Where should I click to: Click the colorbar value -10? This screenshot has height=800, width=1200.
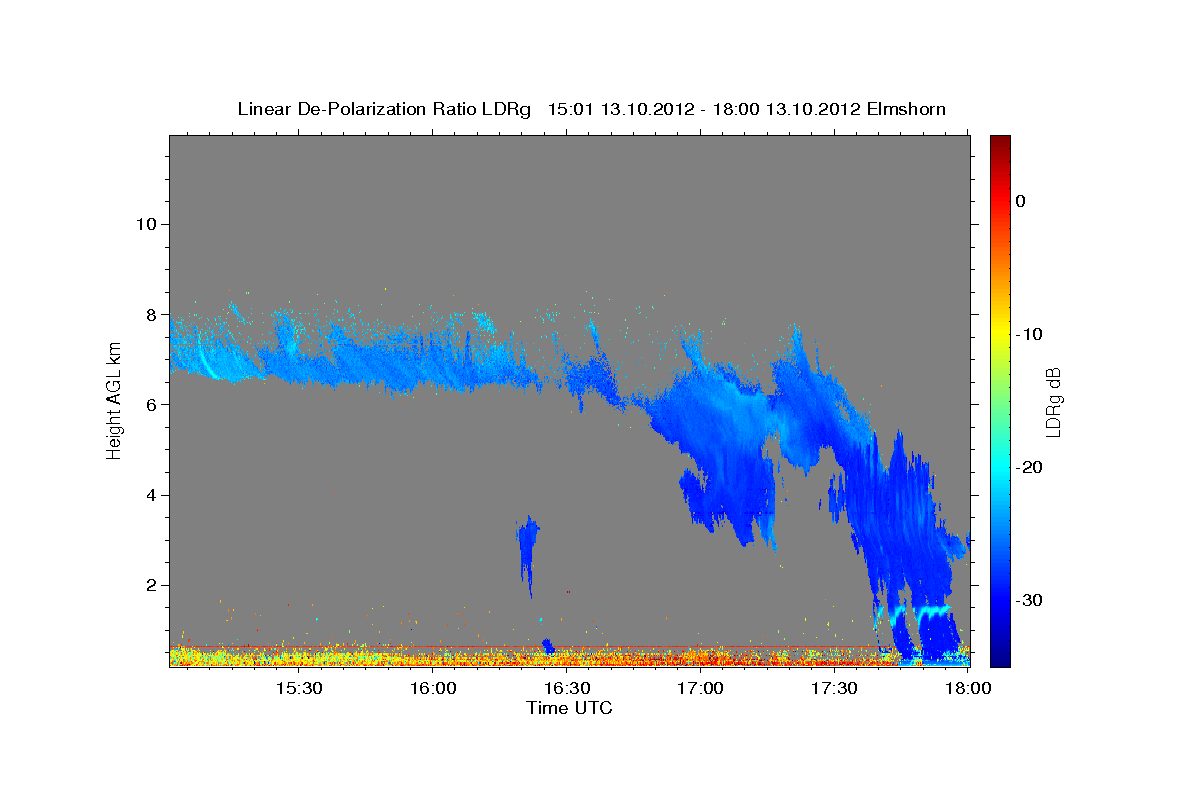coord(1029,334)
